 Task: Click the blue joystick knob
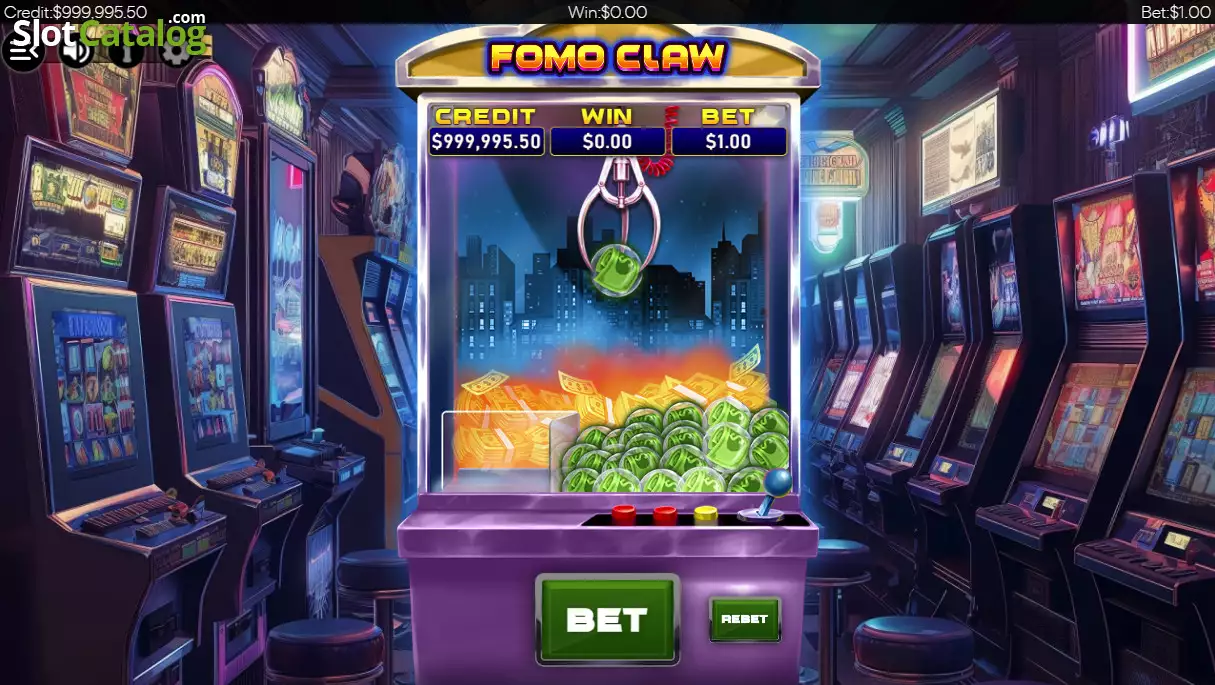pyautogui.click(x=778, y=482)
